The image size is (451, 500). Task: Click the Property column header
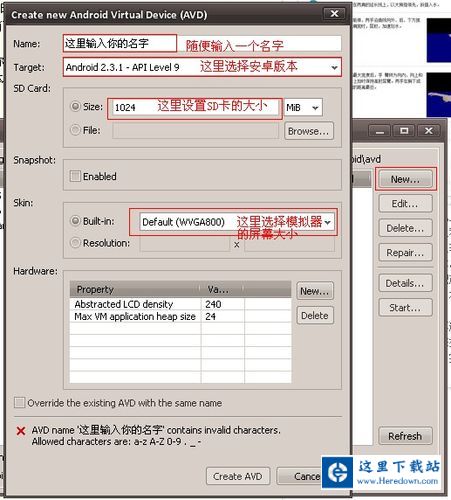click(135, 289)
